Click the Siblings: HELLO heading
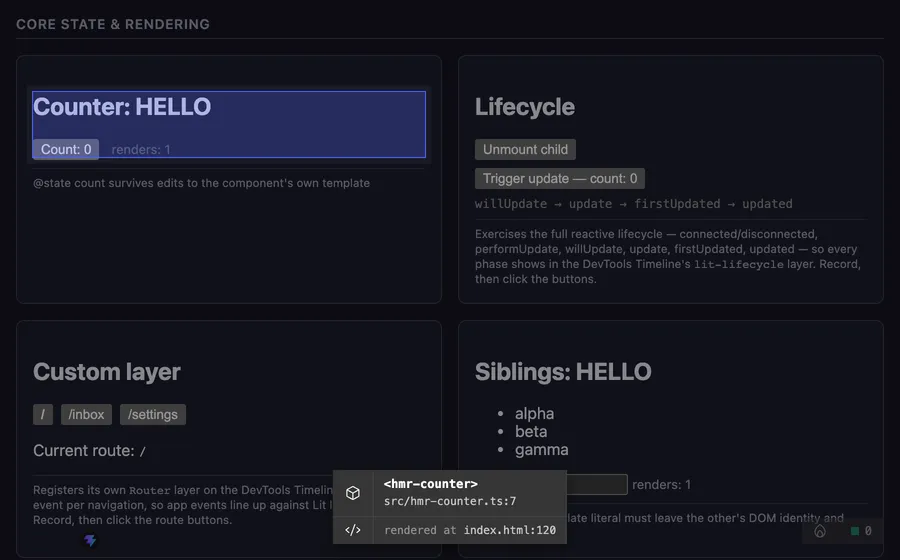 pyautogui.click(x=563, y=372)
